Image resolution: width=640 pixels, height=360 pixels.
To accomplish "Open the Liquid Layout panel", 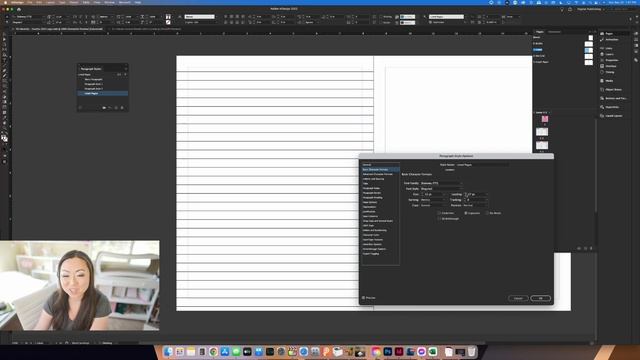I will coord(613,116).
